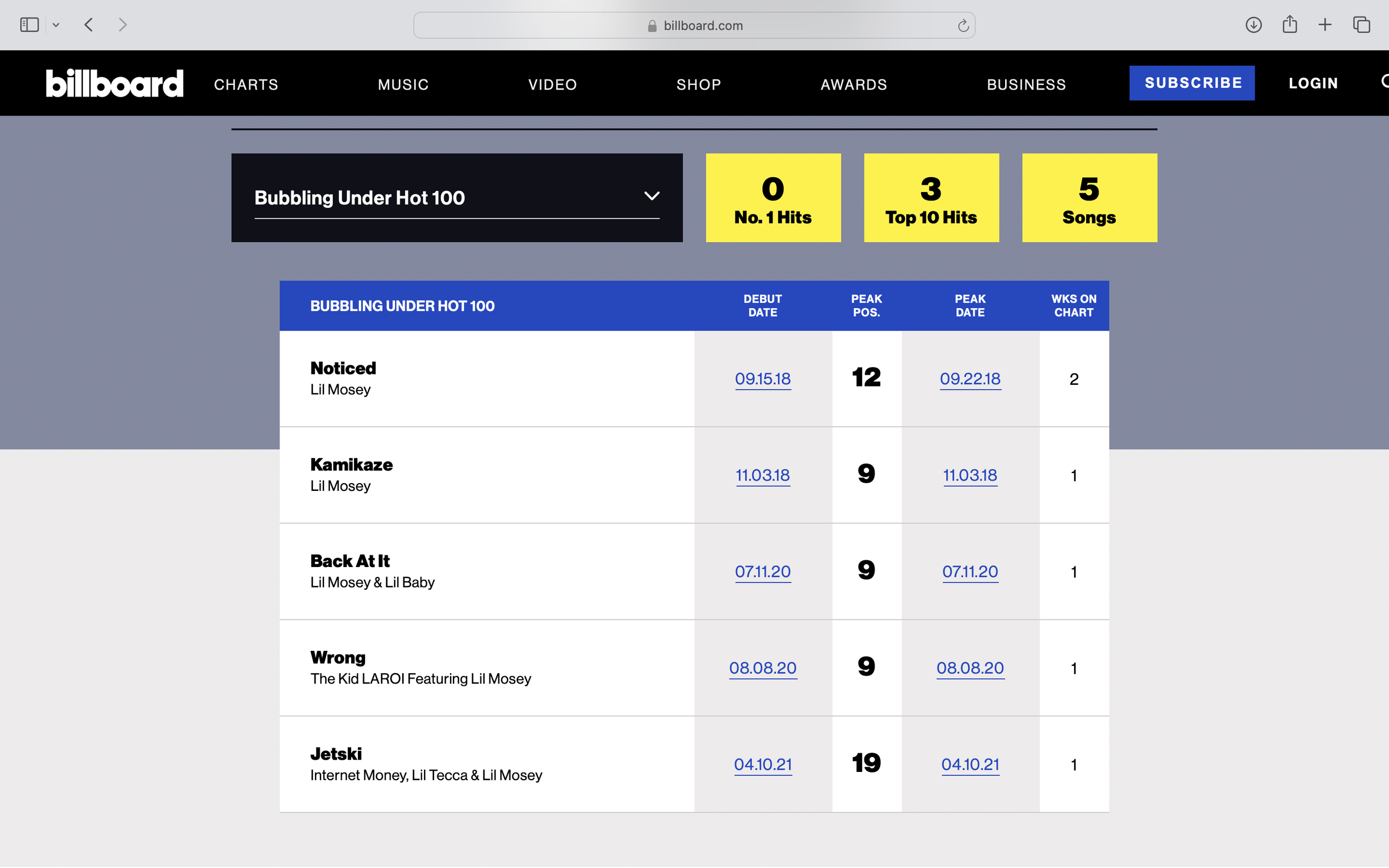1389x868 pixels.
Task: Open the Bubbling Under Hot 100 chart dropdown
Action: (651, 197)
